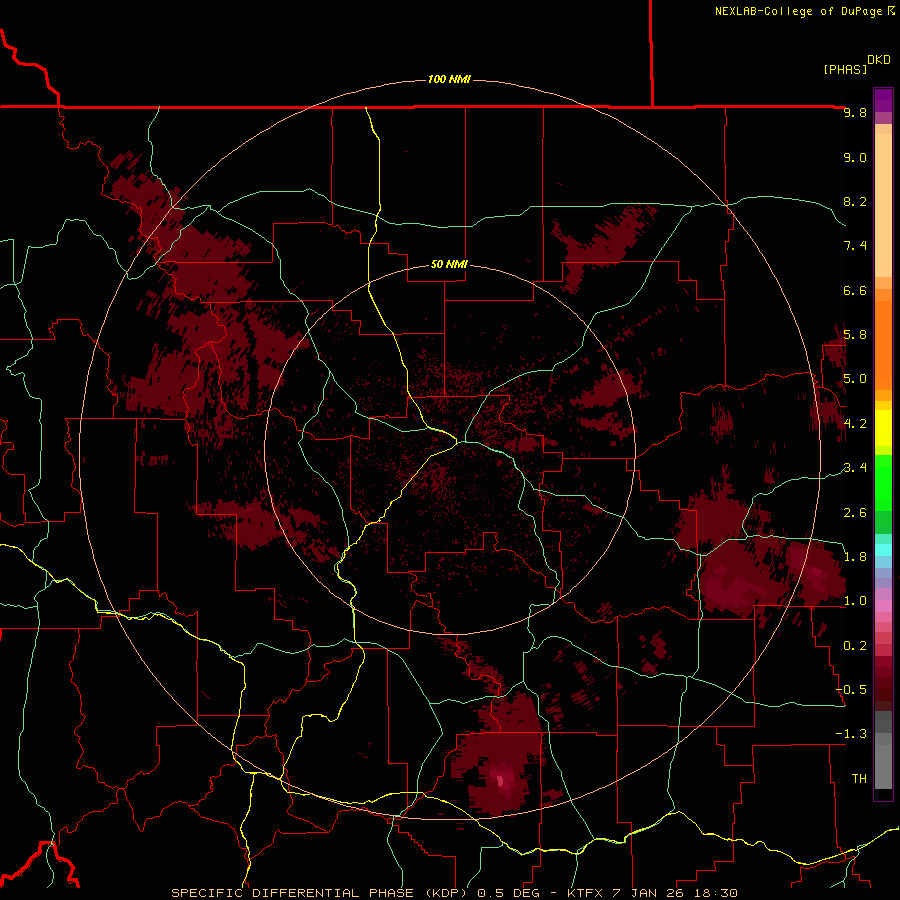This screenshot has width=900, height=900.
Task: Pick the yellow segment of the color bar
Action: pyautogui.click(x=883, y=428)
